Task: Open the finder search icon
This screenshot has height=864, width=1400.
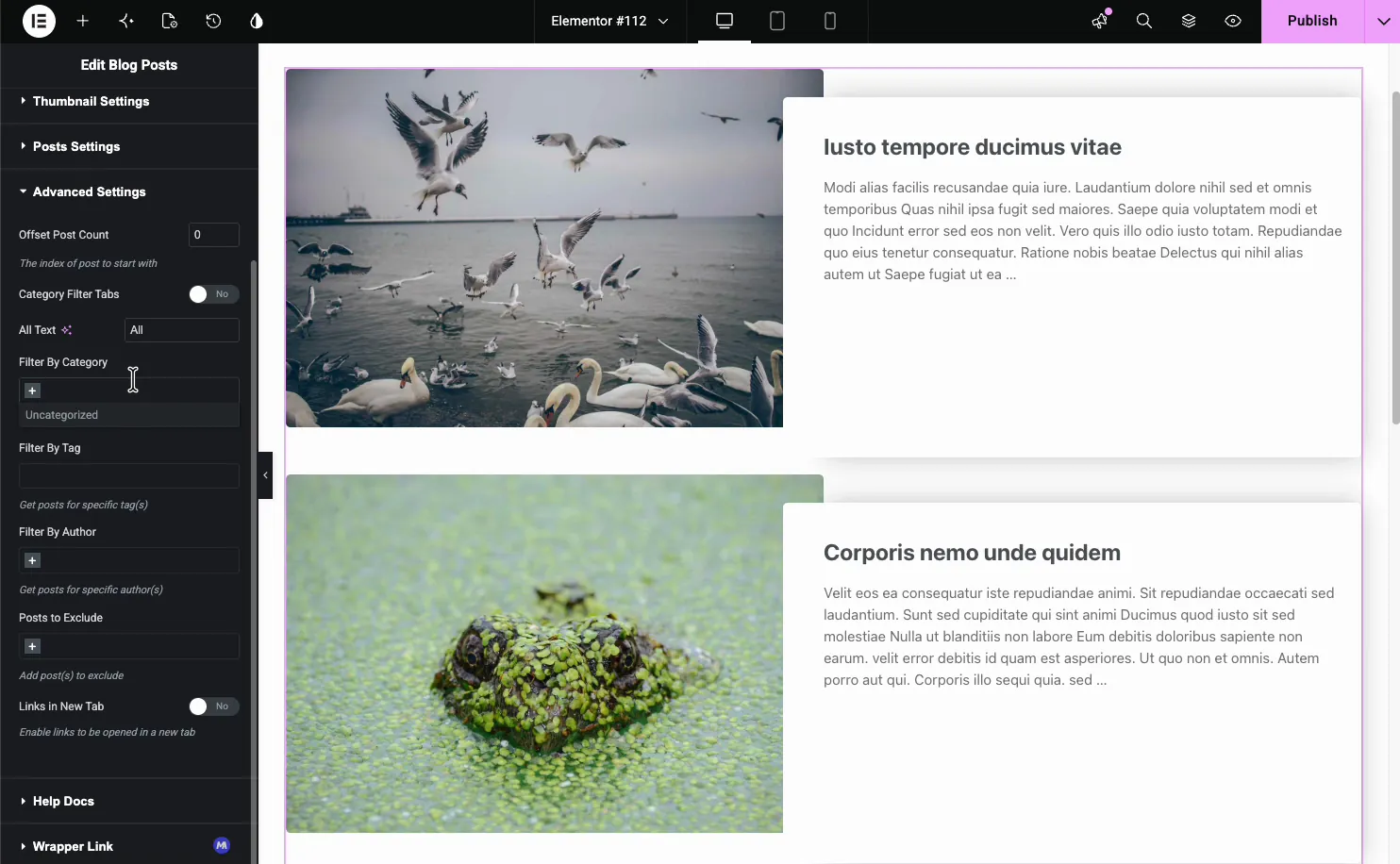Action: click(1144, 21)
